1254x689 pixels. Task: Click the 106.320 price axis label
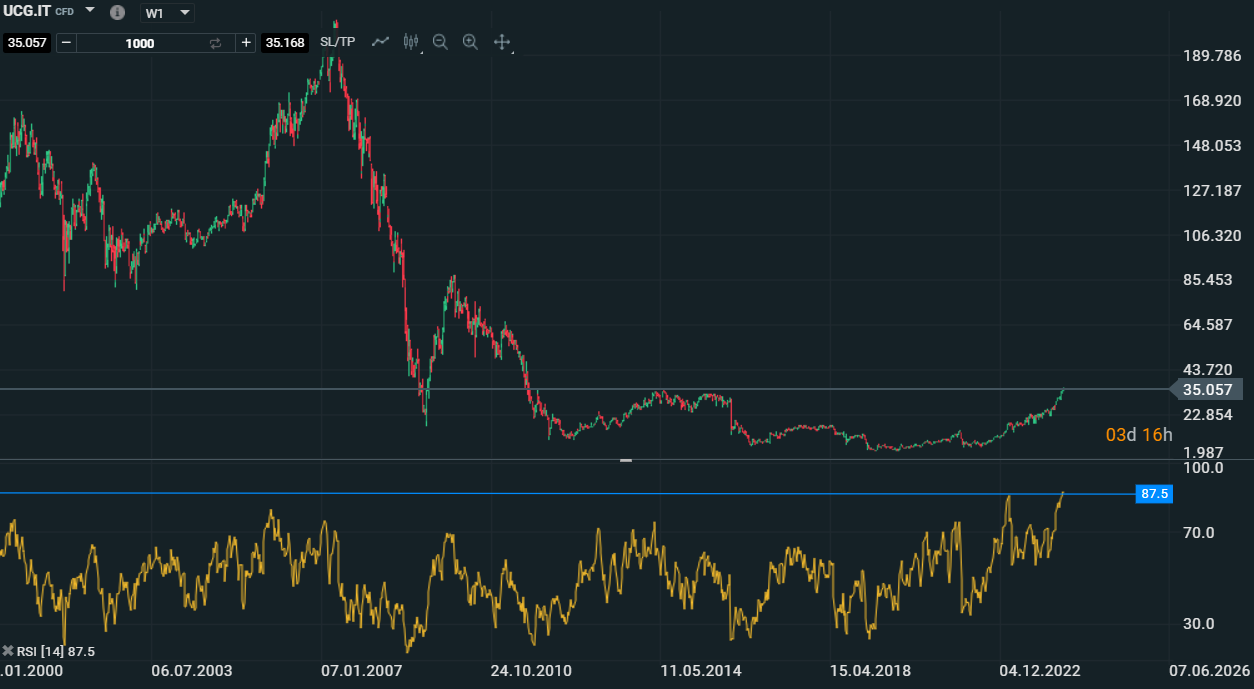pyautogui.click(x=1212, y=236)
